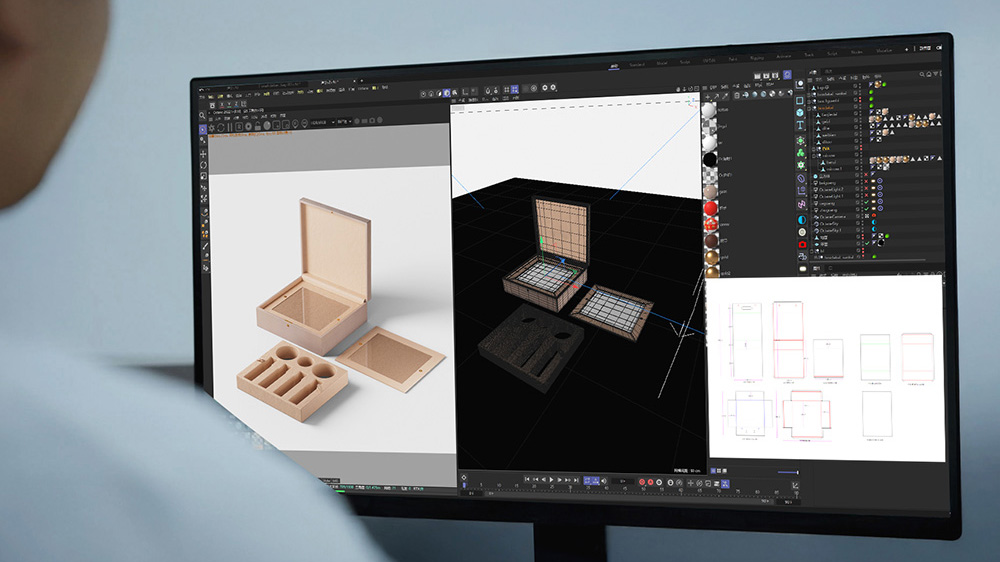This screenshot has width=1000, height=562.
Task: Select OctaneCamera object in tree
Action: 833,217
